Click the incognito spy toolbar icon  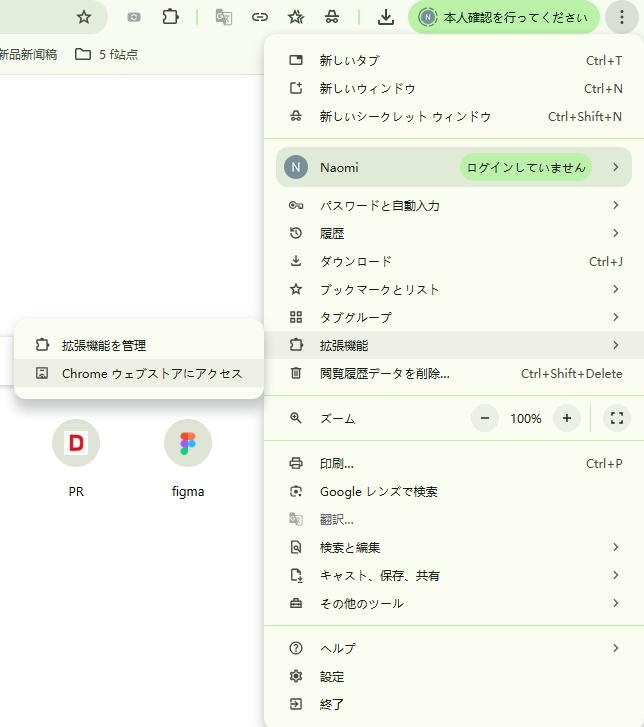click(x=332, y=17)
